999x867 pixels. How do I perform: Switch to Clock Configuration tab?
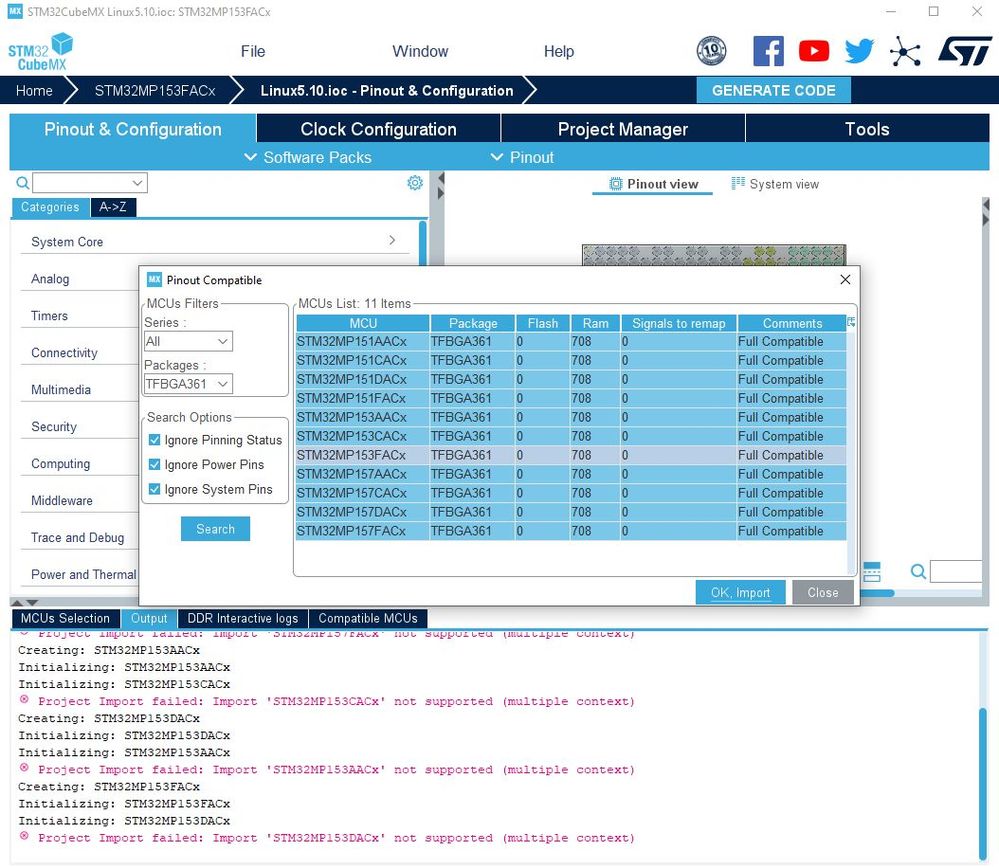[378, 129]
